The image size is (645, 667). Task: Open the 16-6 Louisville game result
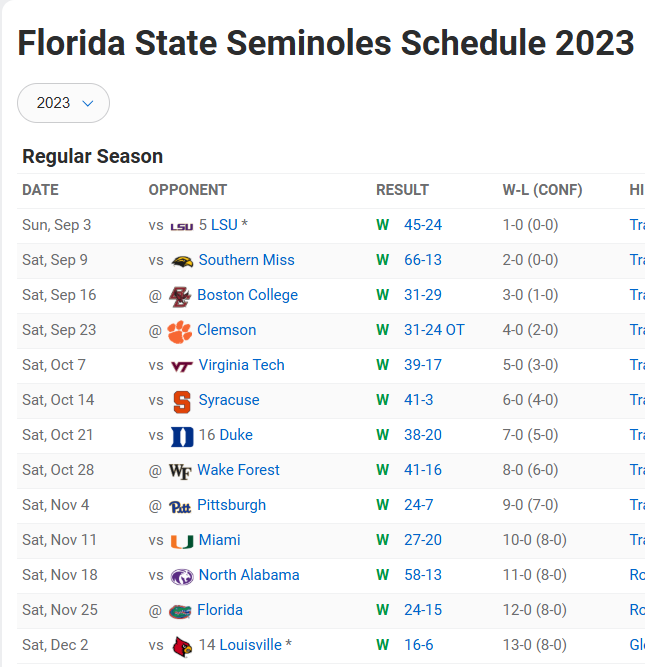pyautogui.click(x=419, y=645)
